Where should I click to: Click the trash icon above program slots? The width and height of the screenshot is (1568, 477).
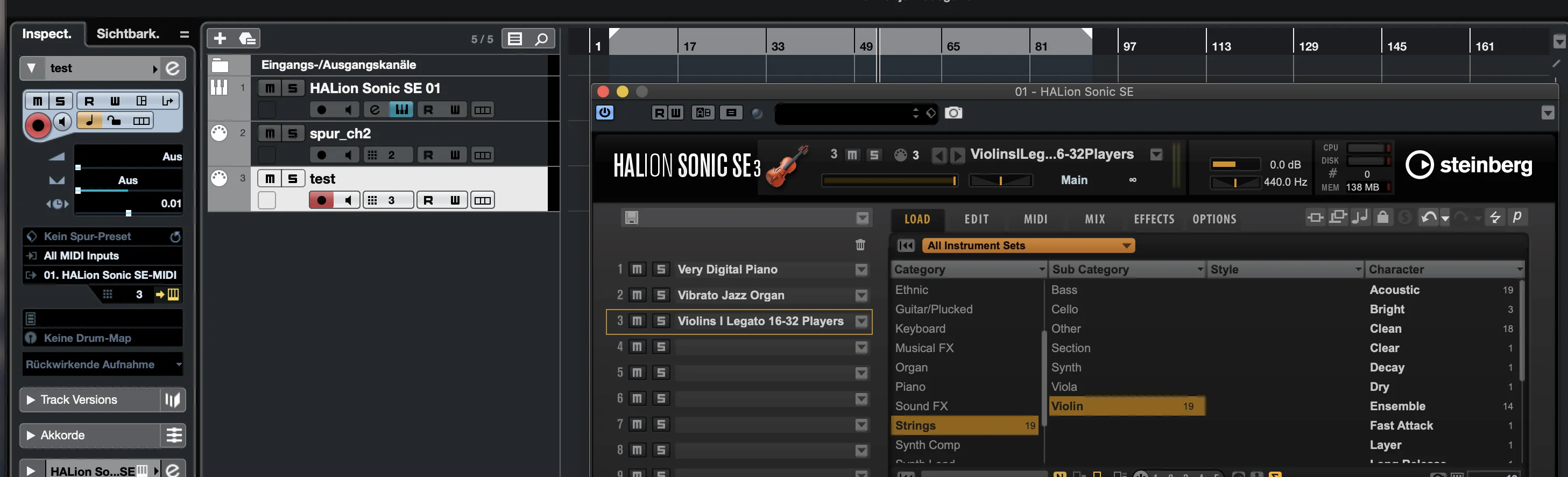coord(860,245)
